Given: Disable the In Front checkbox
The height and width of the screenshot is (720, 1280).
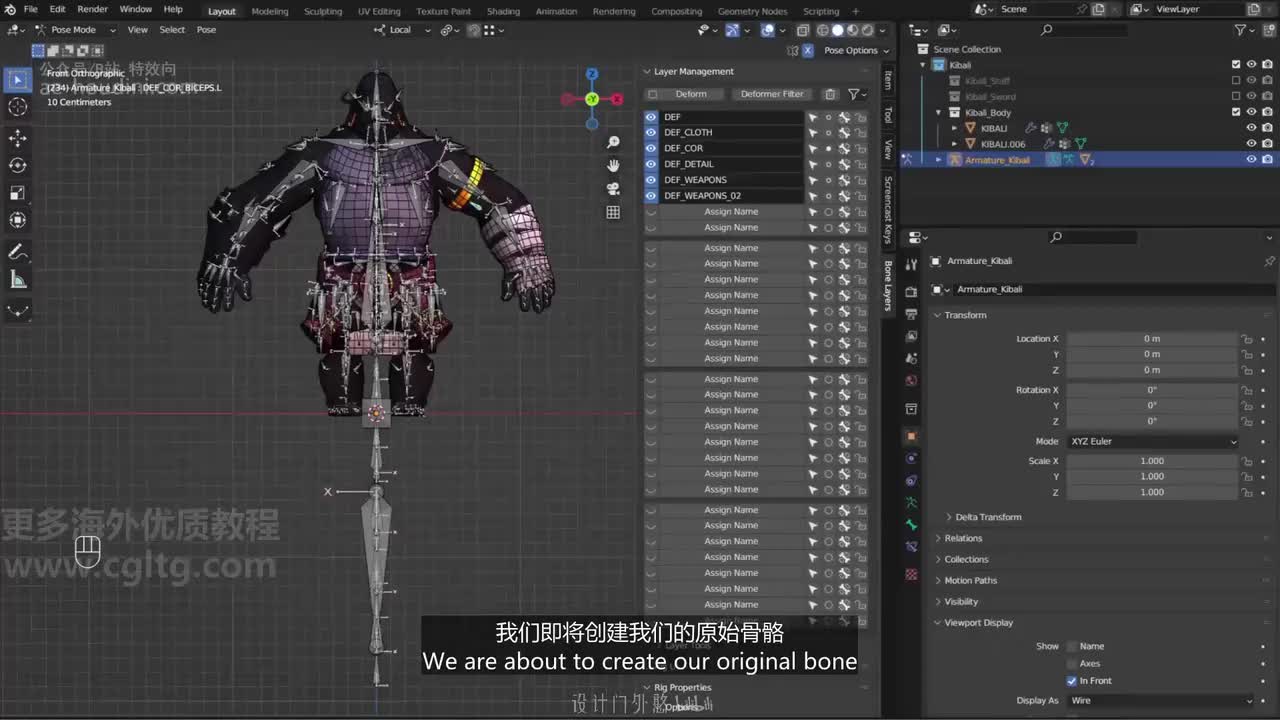Looking at the screenshot, I should pyautogui.click(x=1072, y=681).
